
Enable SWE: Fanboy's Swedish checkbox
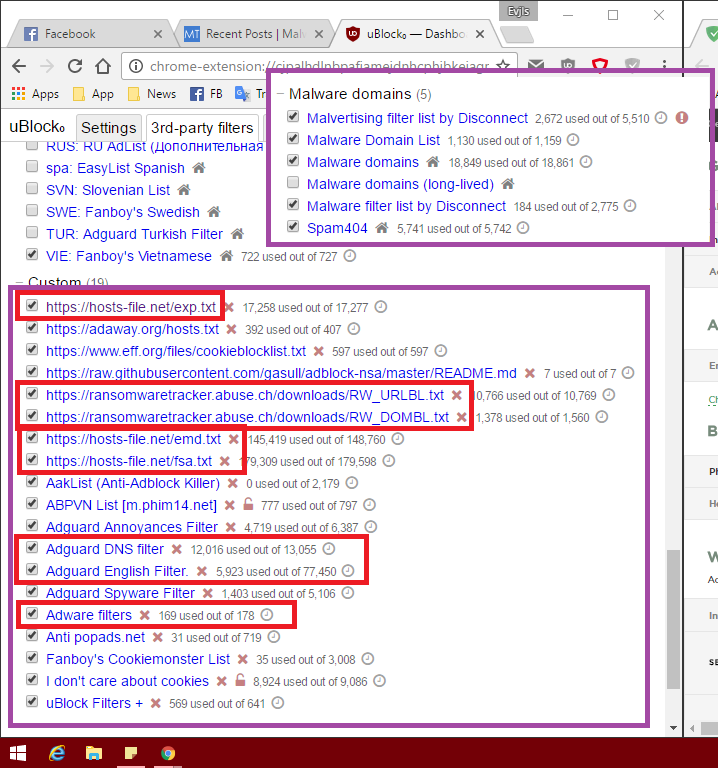[32, 211]
